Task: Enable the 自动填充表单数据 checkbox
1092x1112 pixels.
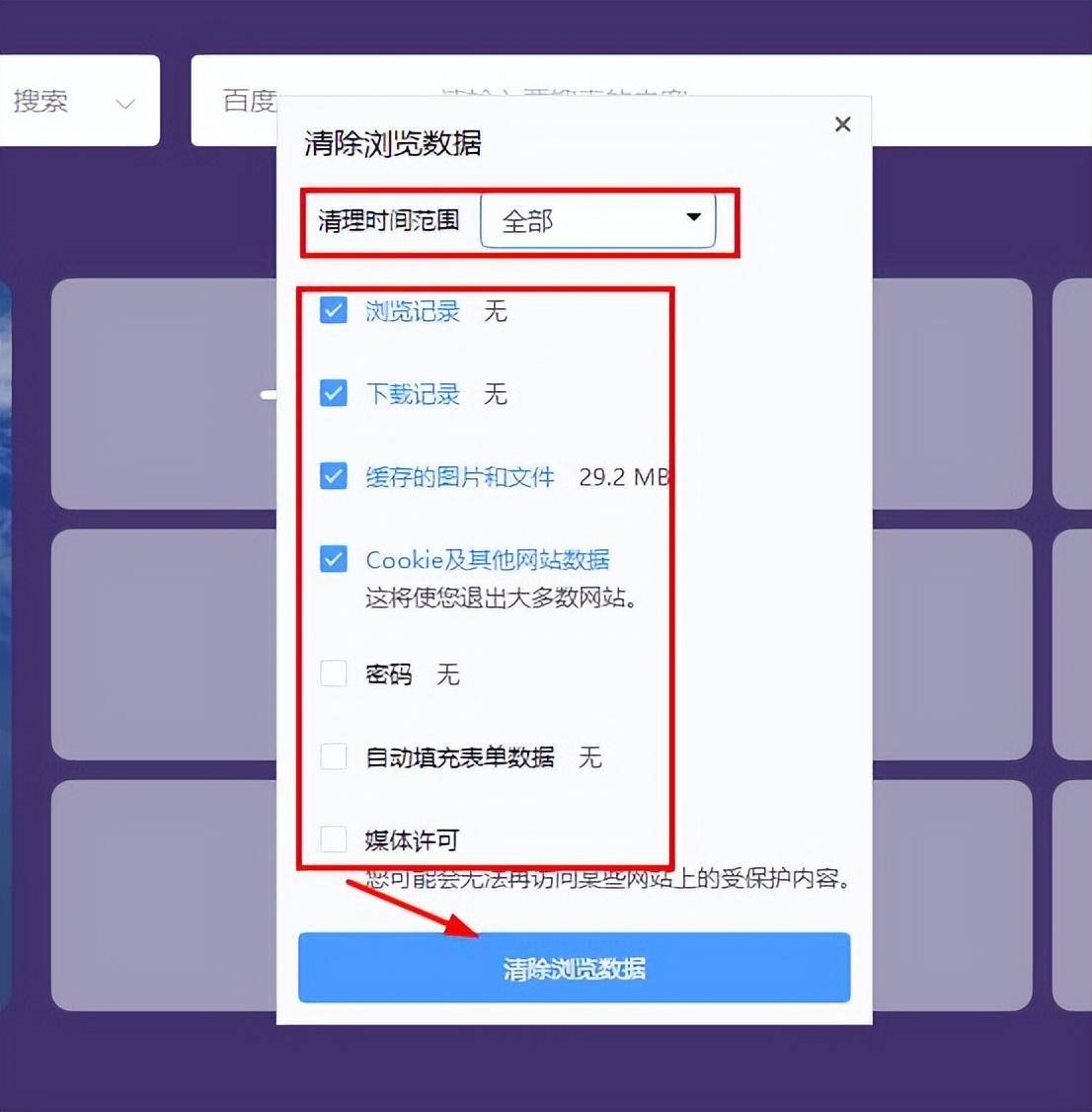Action: [x=334, y=756]
